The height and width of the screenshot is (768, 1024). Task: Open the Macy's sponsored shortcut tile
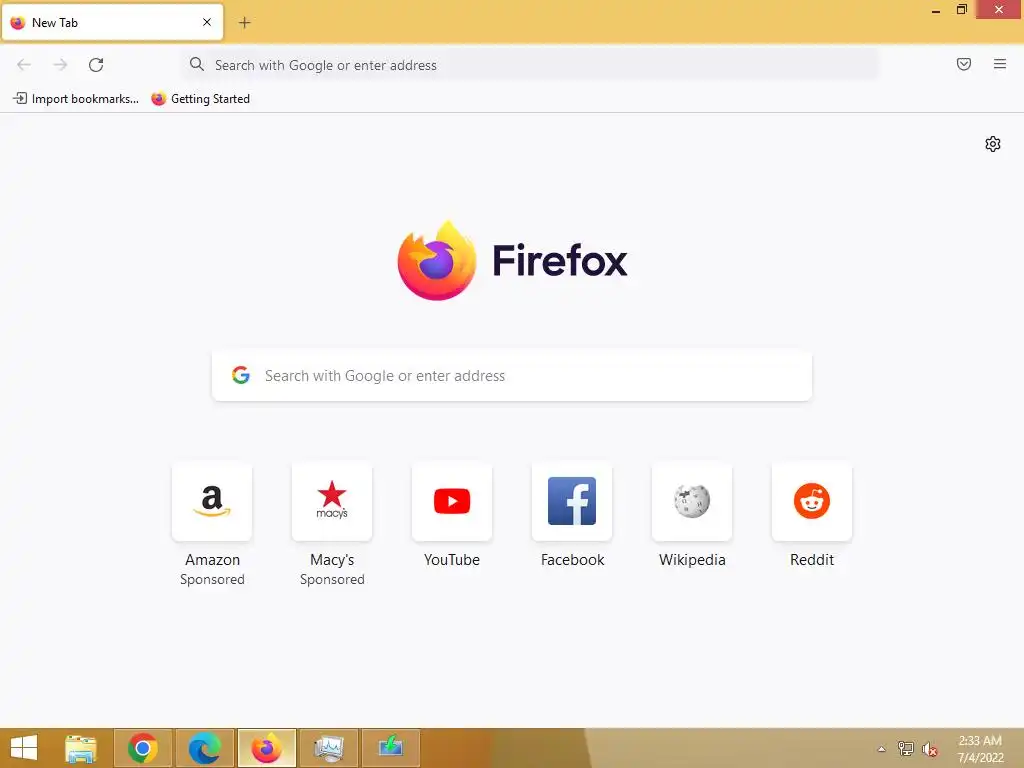click(x=332, y=502)
